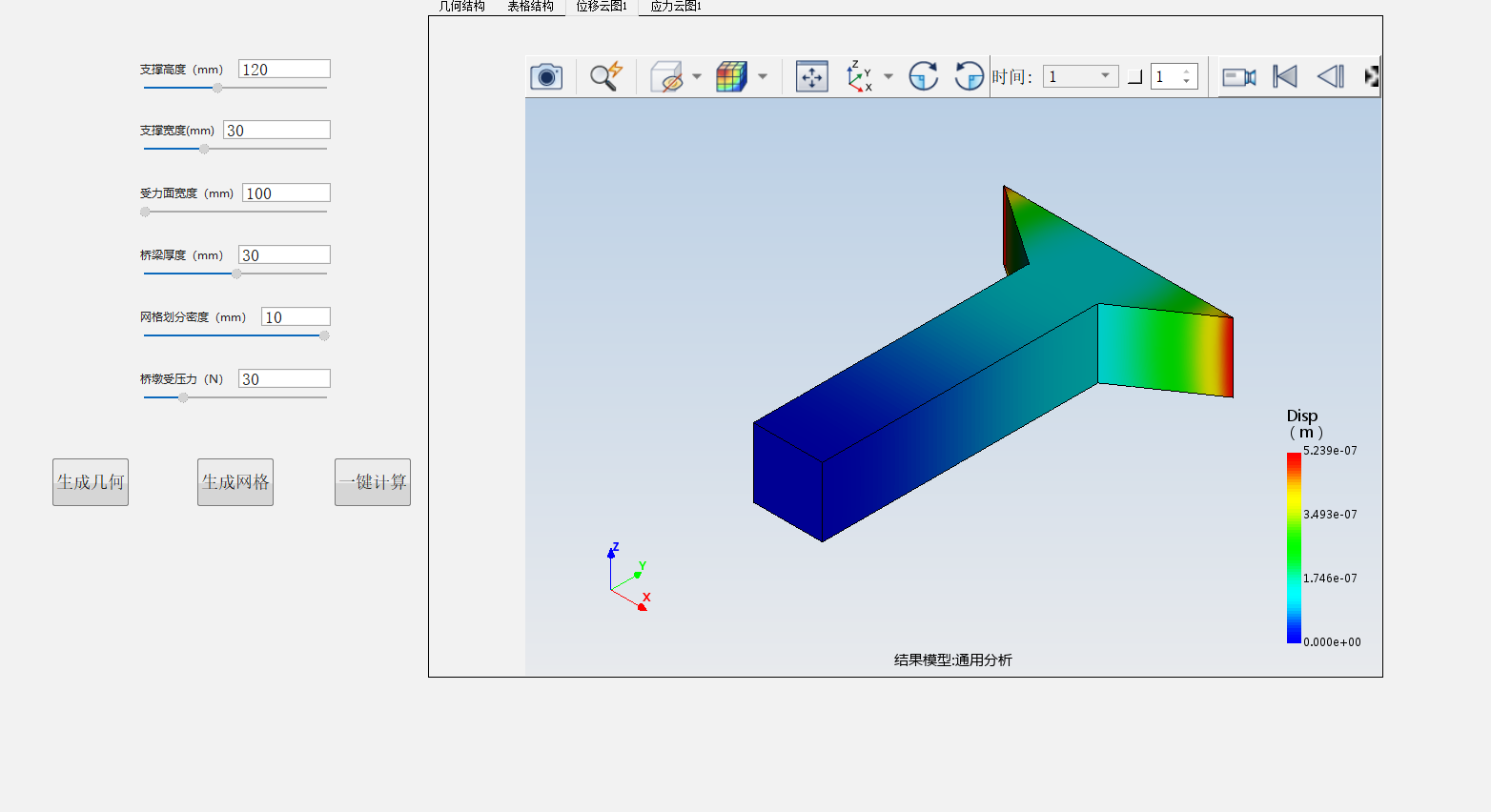Click the XYZ coordinate triad in viewport
The image size is (1491, 812).
629,578
